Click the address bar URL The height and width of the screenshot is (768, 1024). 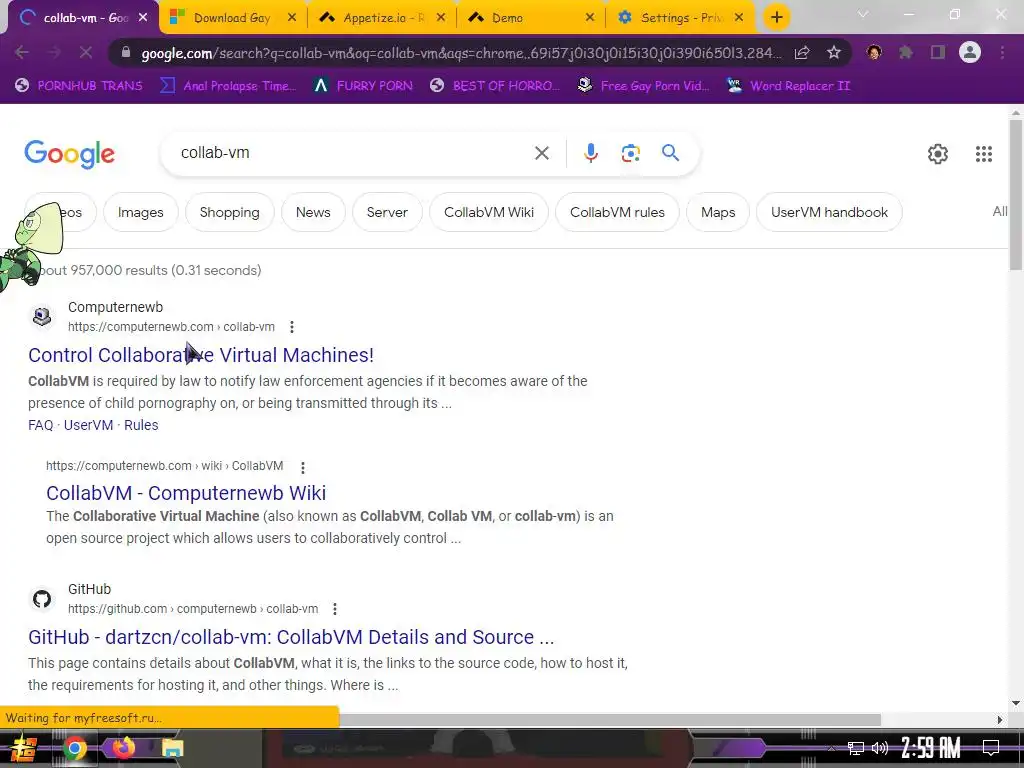pos(460,53)
